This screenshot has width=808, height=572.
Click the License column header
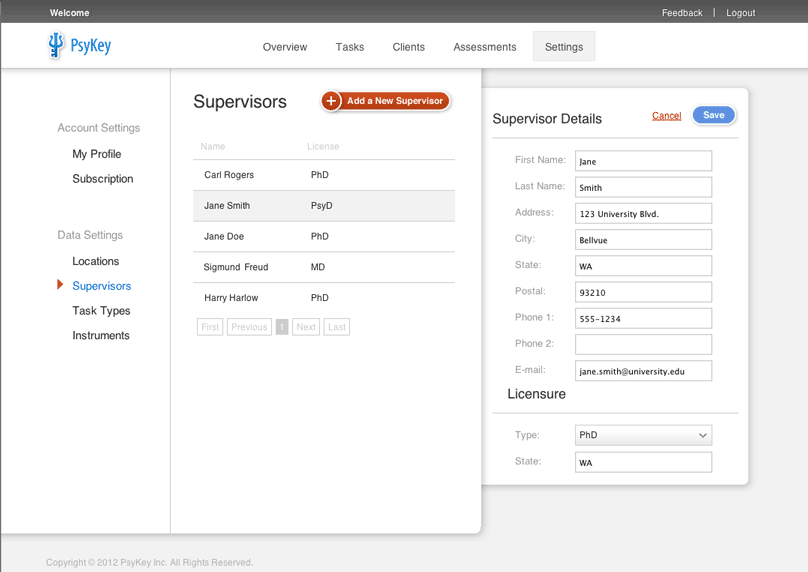(x=323, y=146)
